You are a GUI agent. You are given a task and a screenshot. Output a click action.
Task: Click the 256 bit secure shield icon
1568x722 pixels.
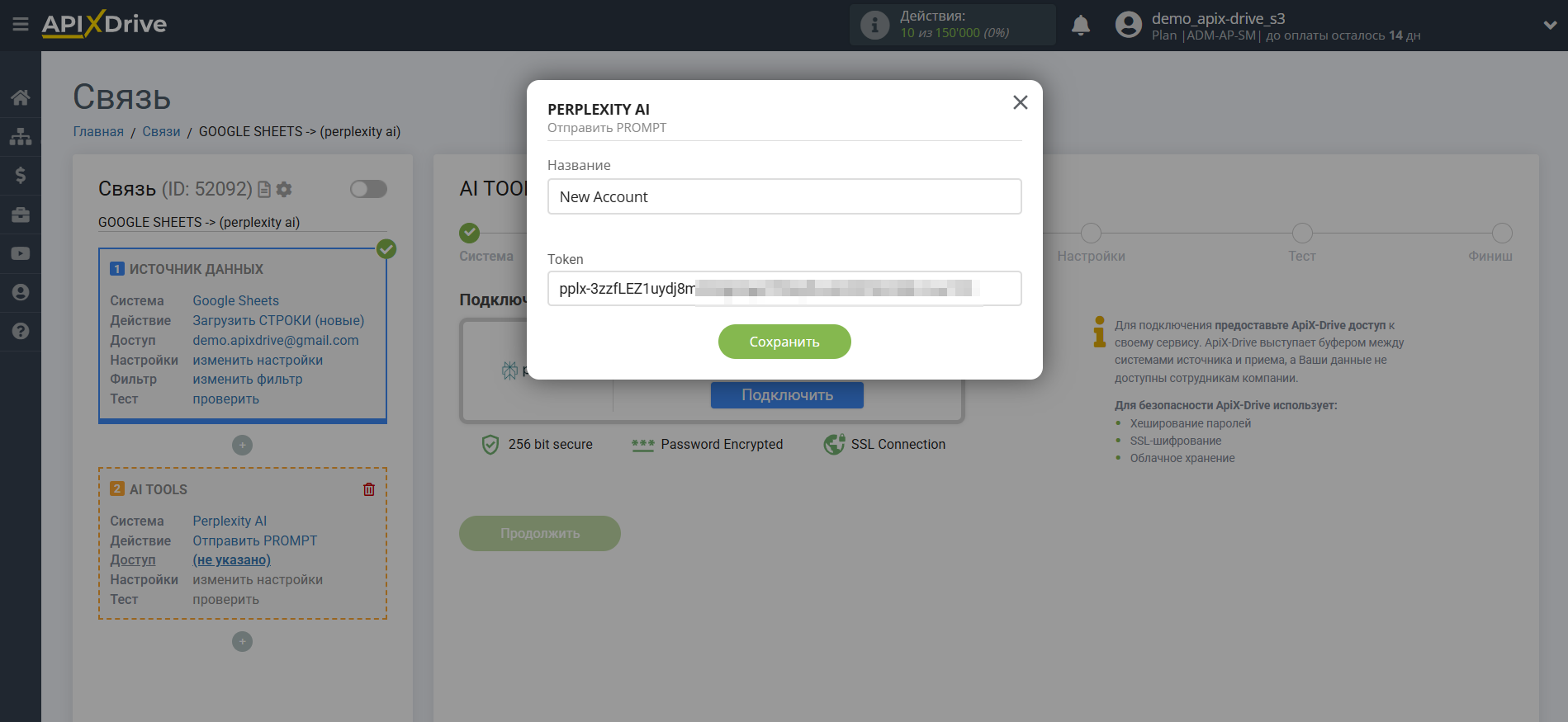pos(490,445)
